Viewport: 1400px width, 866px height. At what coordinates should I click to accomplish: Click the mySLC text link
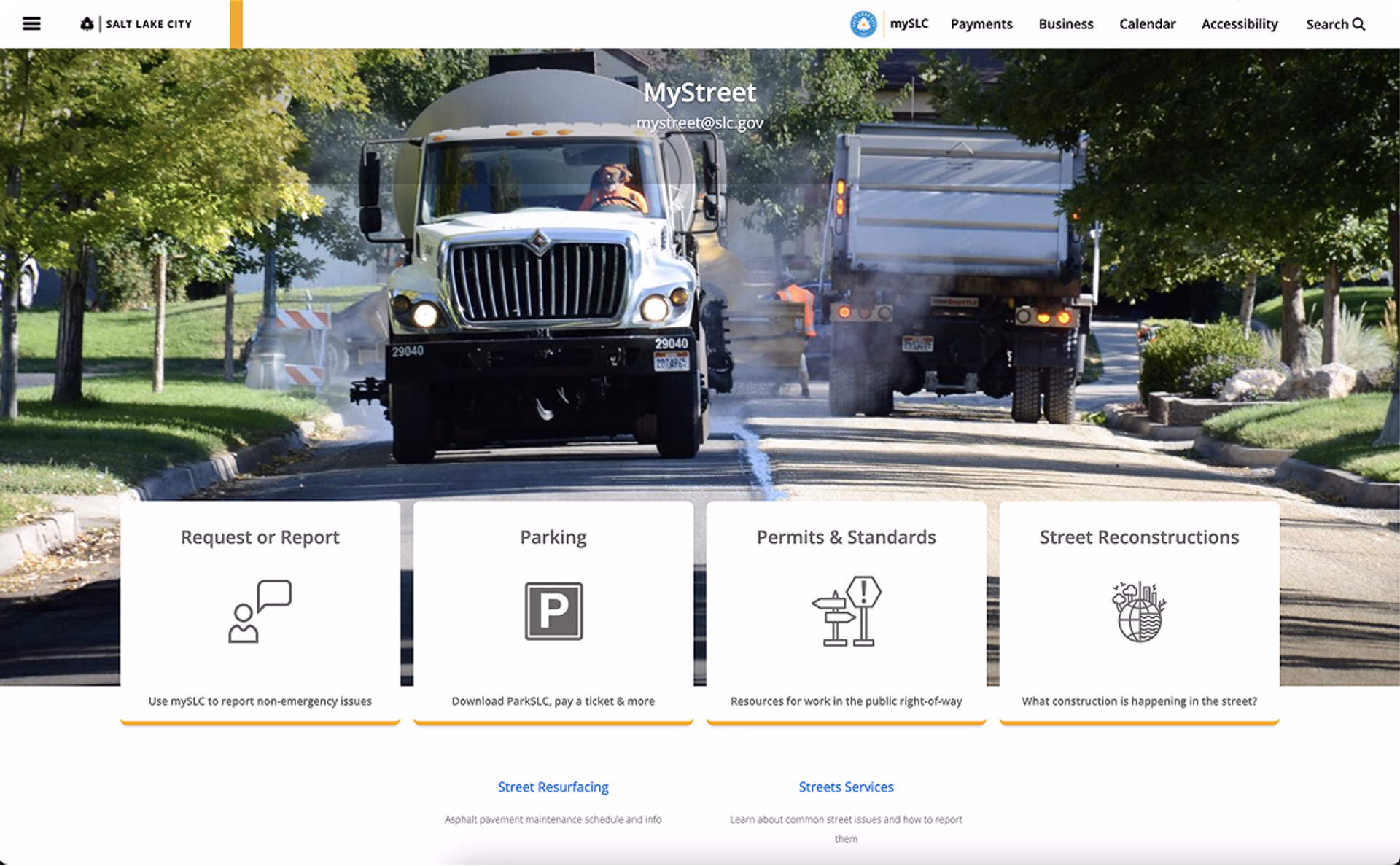click(x=909, y=23)
